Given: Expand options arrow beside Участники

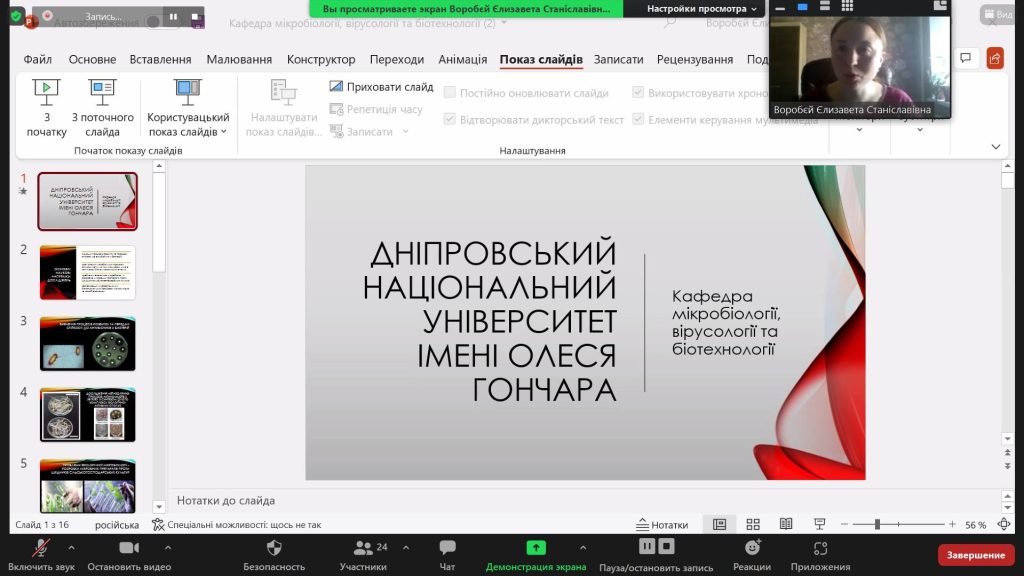Looking at the screenshot, I should pos(406,547).
